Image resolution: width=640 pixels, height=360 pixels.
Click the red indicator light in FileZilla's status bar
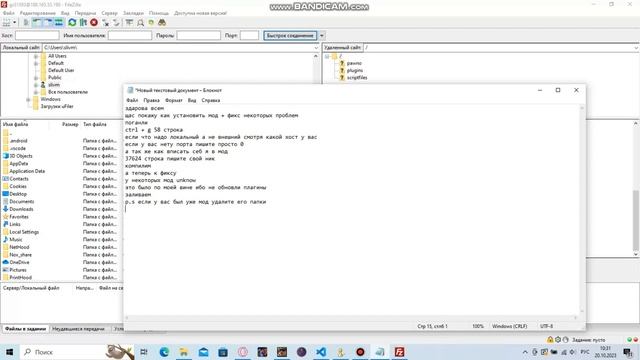(636, 340)
